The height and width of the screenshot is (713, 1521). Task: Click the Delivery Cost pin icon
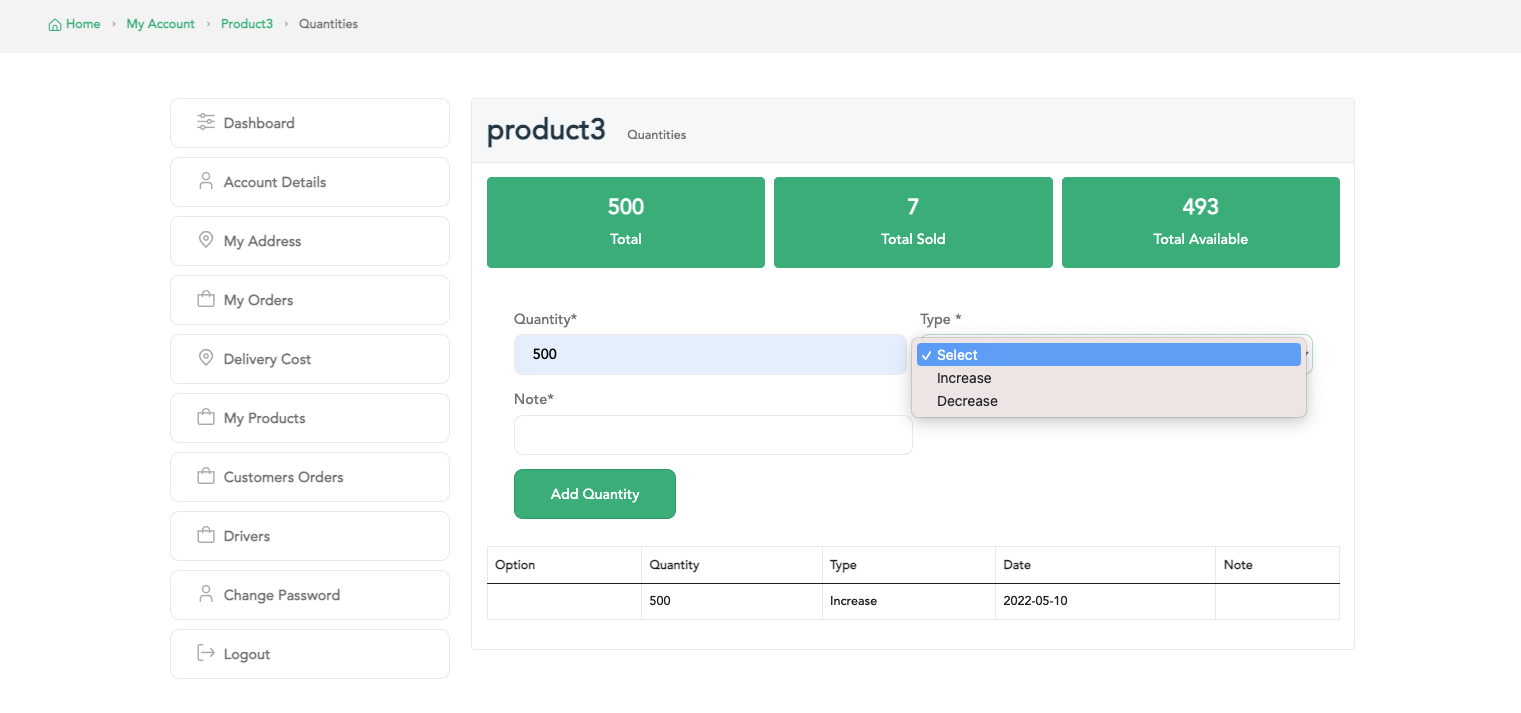(206, 358)
